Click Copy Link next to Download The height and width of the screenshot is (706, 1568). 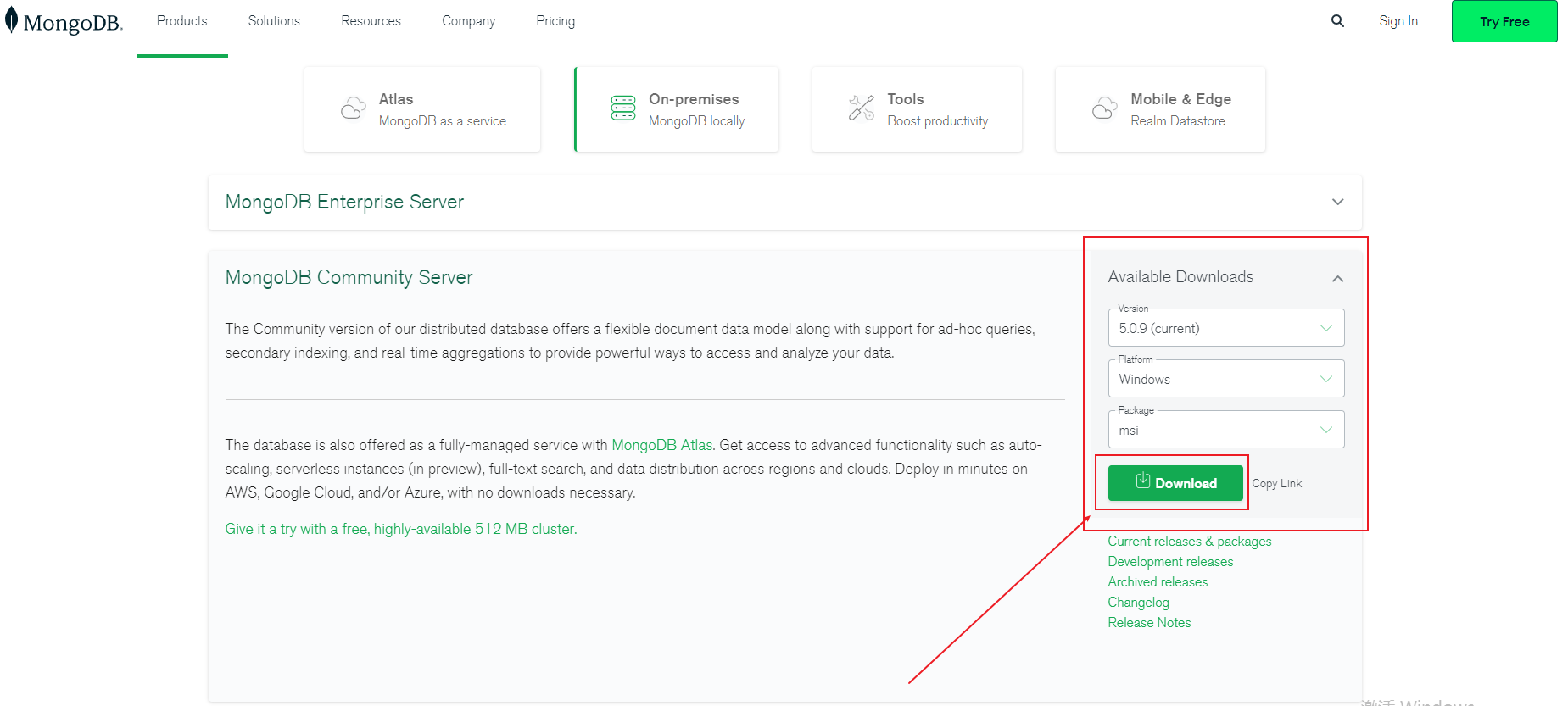click(1277, 483)
